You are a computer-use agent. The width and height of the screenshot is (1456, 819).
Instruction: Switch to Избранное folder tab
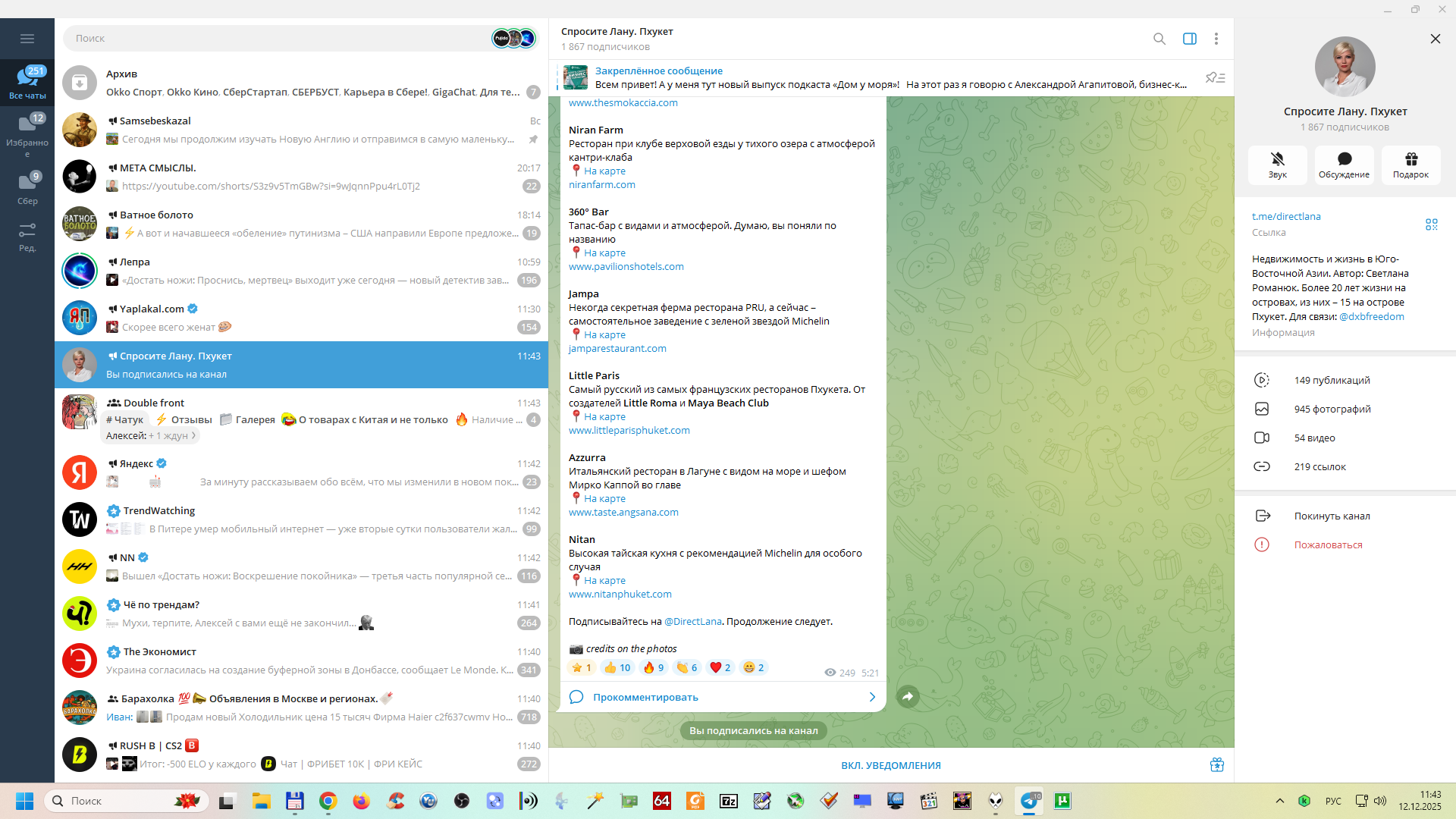[x=27, y=133]
